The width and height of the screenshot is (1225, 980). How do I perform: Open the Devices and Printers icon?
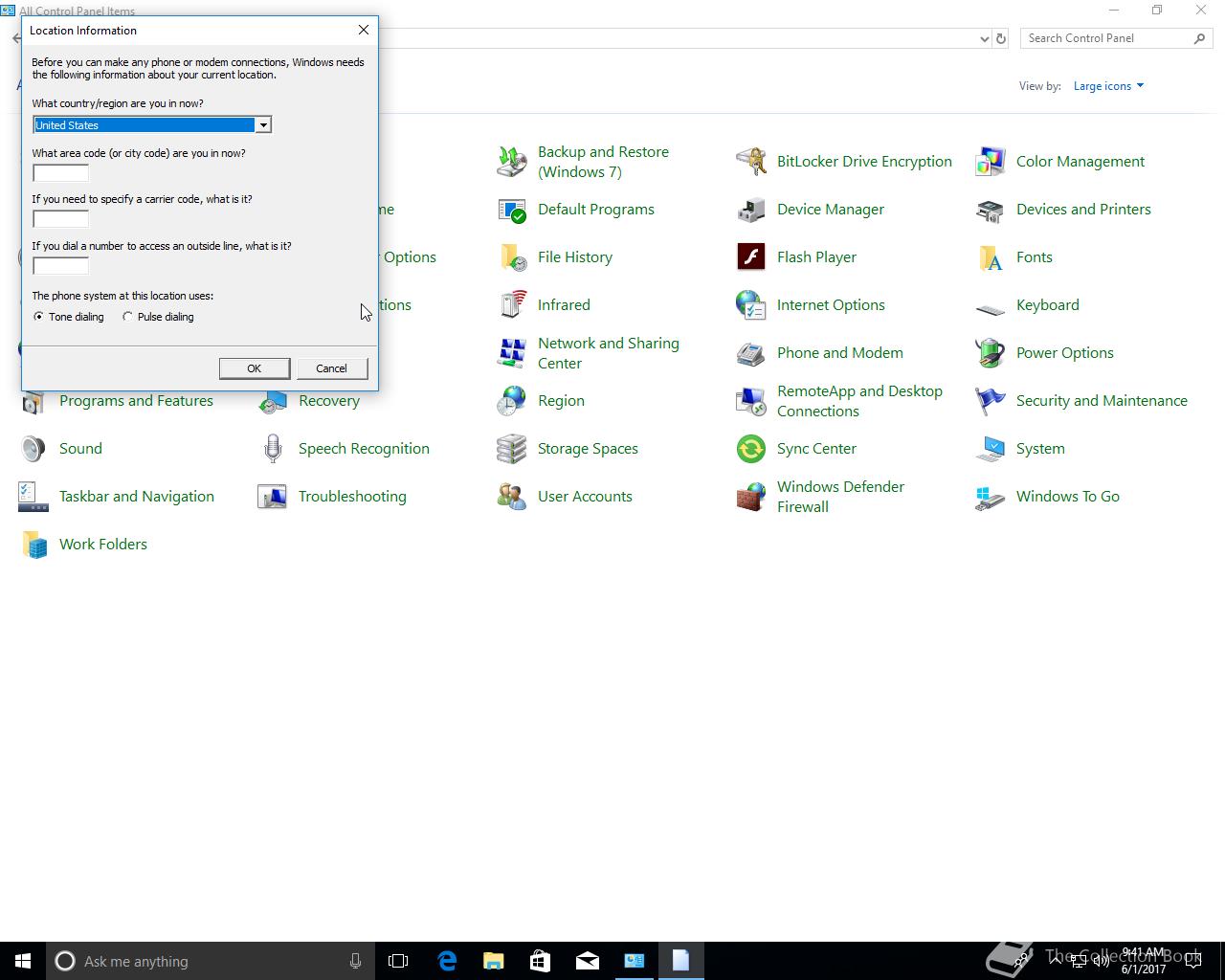tap(991, 210)
